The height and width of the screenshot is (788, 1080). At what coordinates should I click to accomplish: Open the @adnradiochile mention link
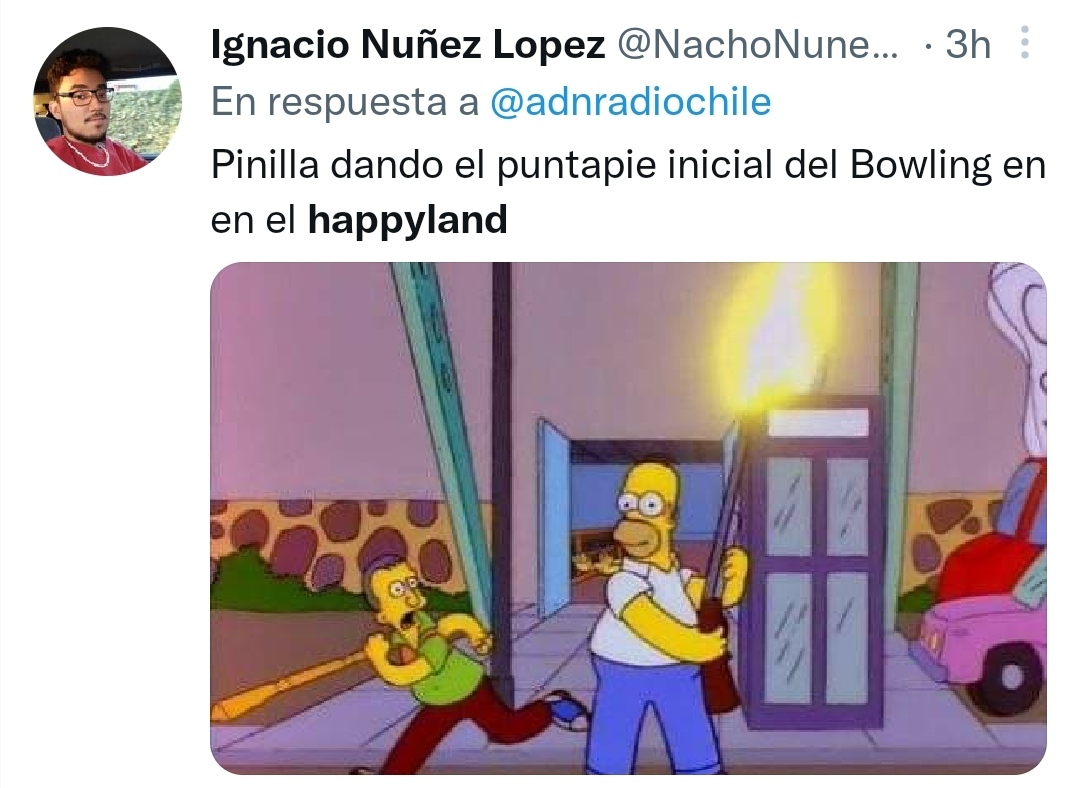pyautogui.click(x=630, y=102)
